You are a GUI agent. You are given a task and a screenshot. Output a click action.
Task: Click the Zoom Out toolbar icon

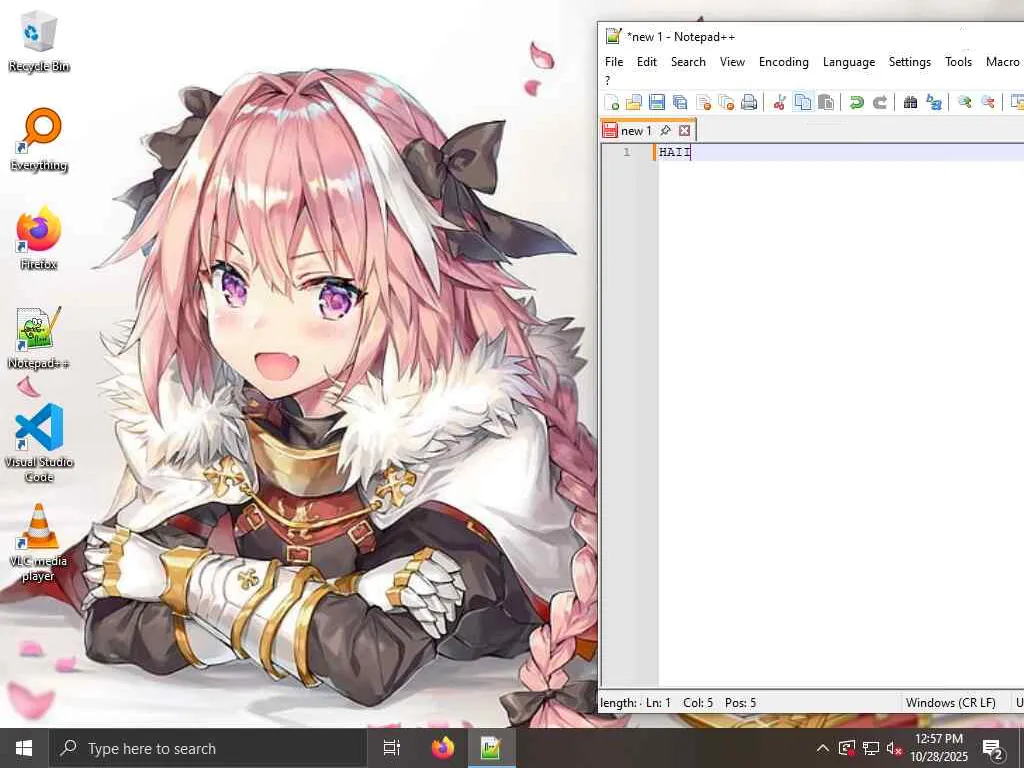[988, 102]
